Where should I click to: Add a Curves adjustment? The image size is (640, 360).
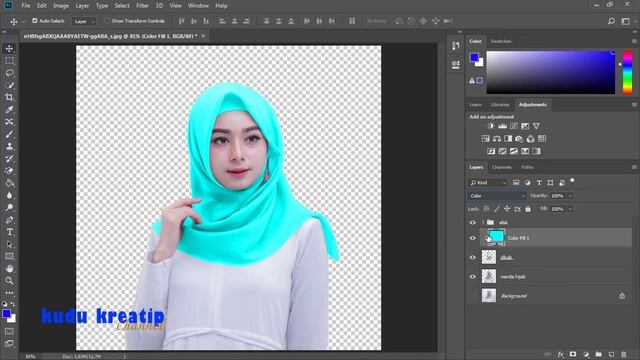[514, 126]
